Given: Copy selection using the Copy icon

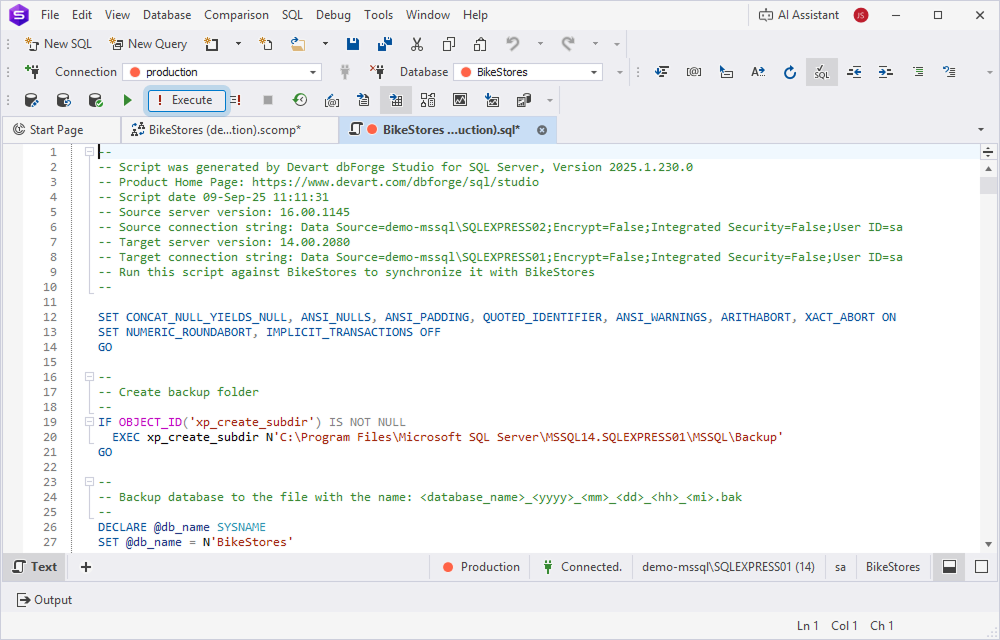Looking at the screenshot, I should click(449, 44).
